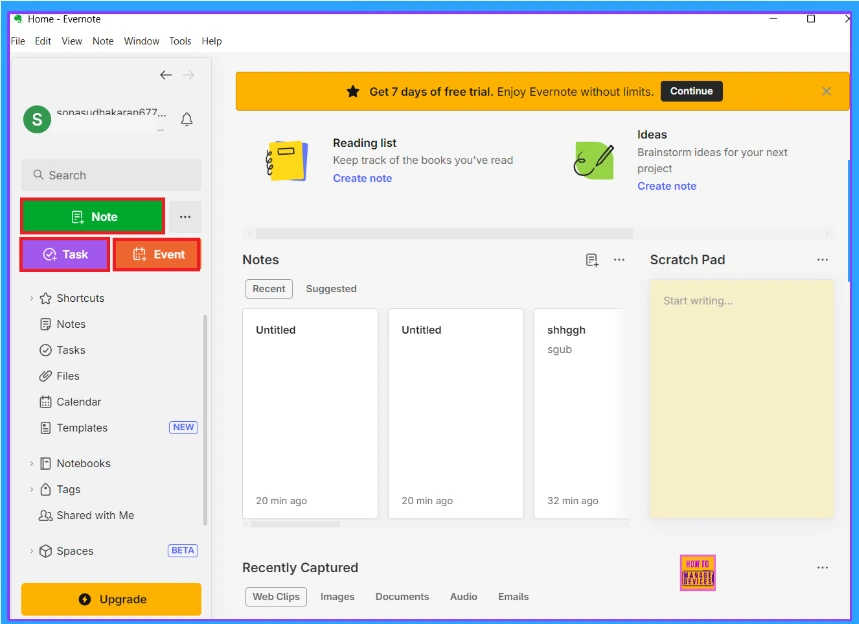This screenshot has height=624, width=859.
Task: Click the Search field
Action: point(111,175)
